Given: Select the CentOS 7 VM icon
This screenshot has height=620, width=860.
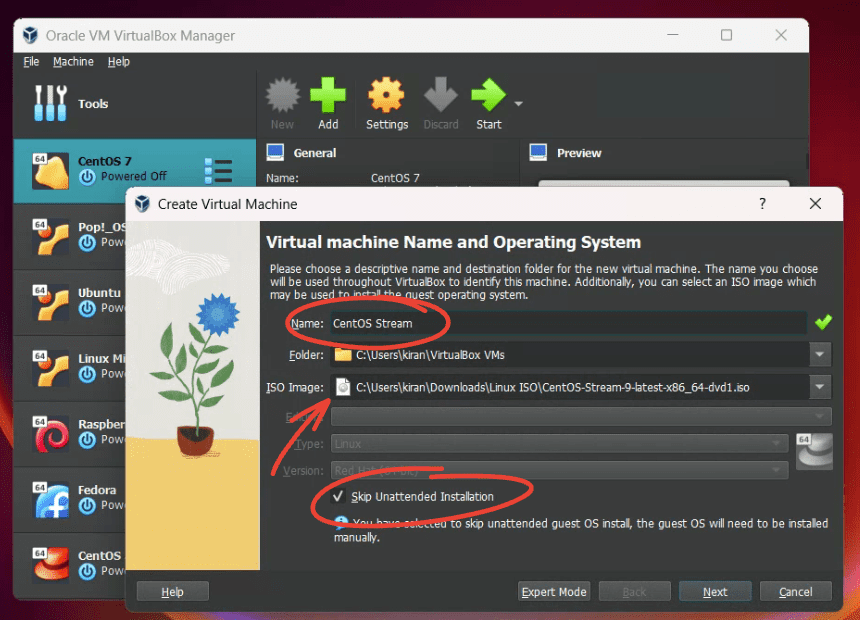Looking at the screenshot, I should (x=50, y=171).
